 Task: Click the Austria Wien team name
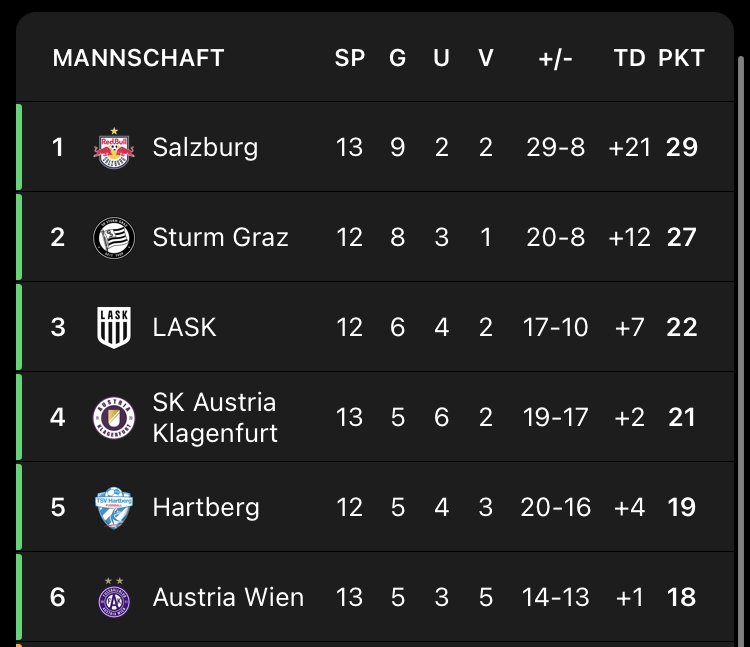click(x=228, y=597)
